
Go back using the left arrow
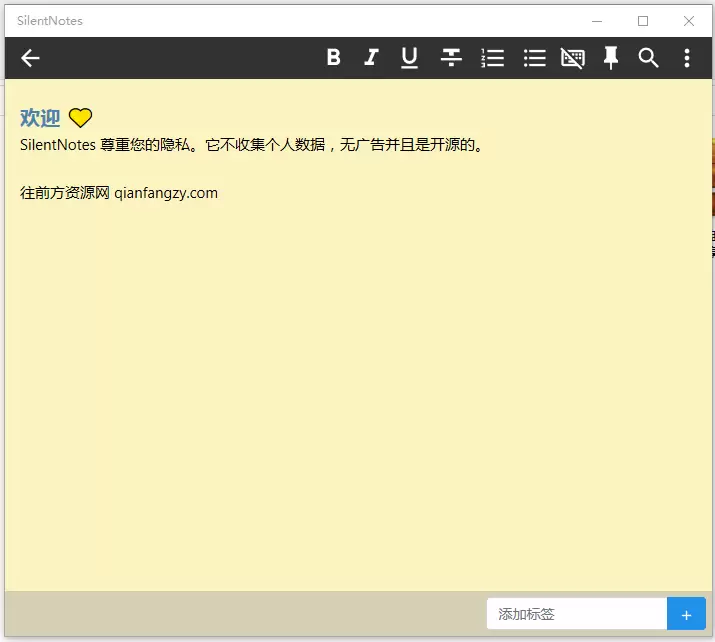(30, 58)
